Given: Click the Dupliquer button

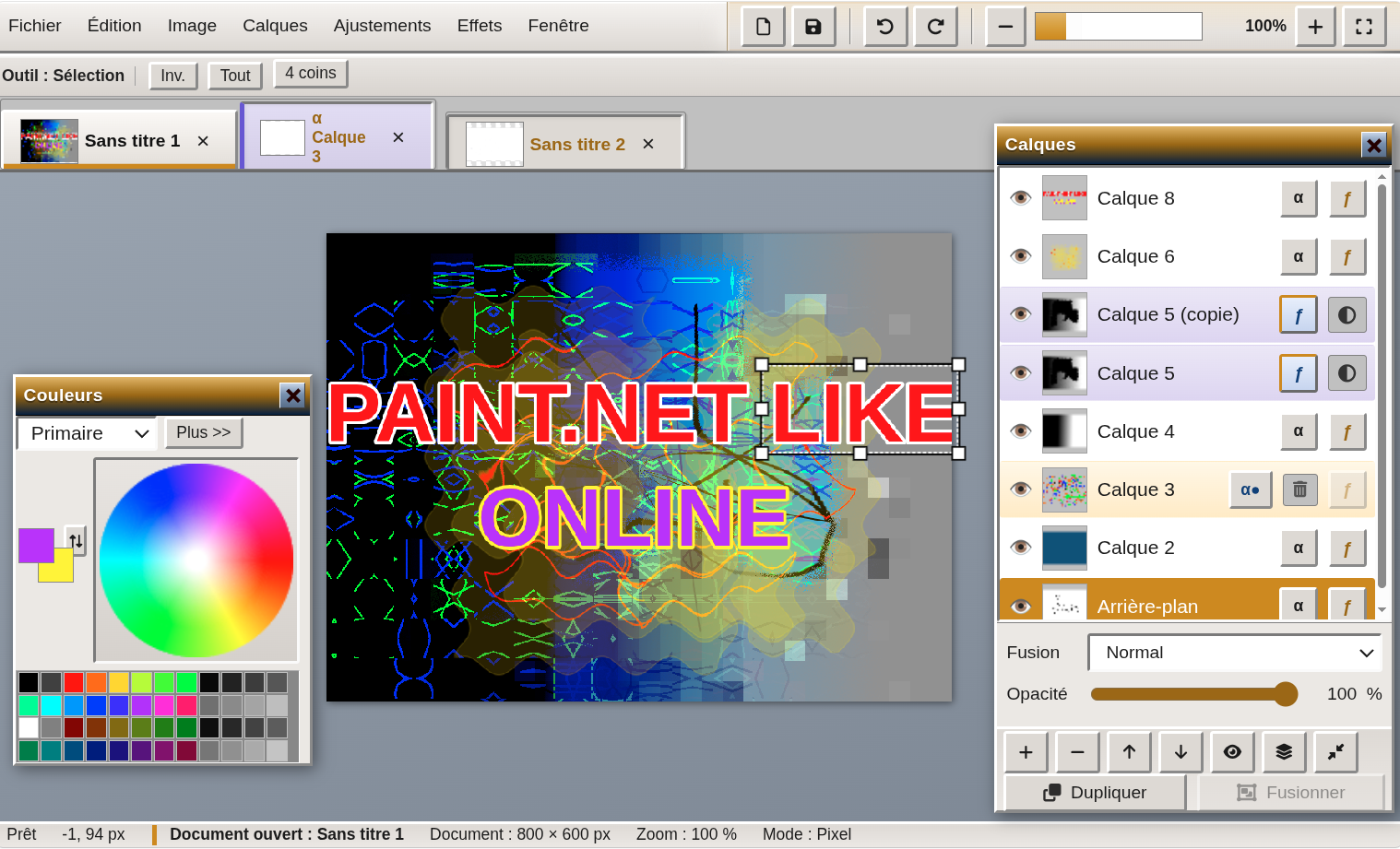Looking at the screenshot, I should (x=1095, y=793).
